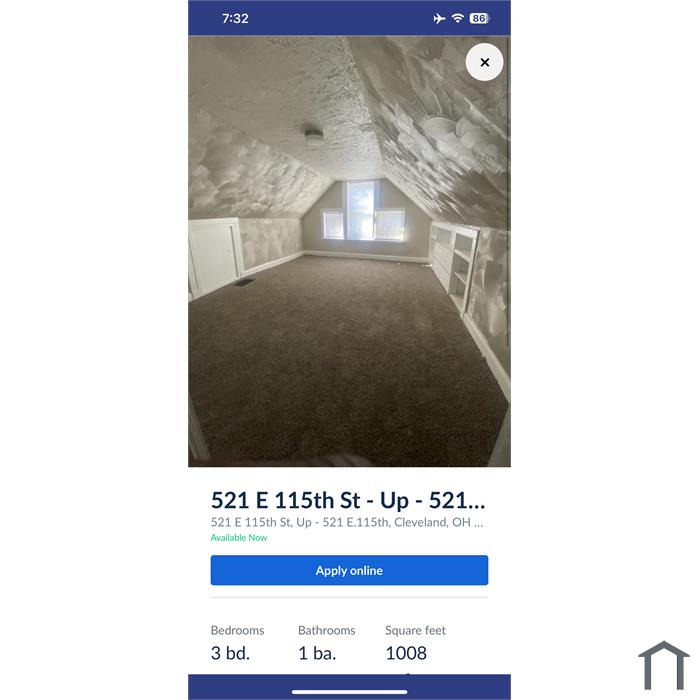
Task: Tap the Cleveland, OH address subtitle
Action: (347, 522)
